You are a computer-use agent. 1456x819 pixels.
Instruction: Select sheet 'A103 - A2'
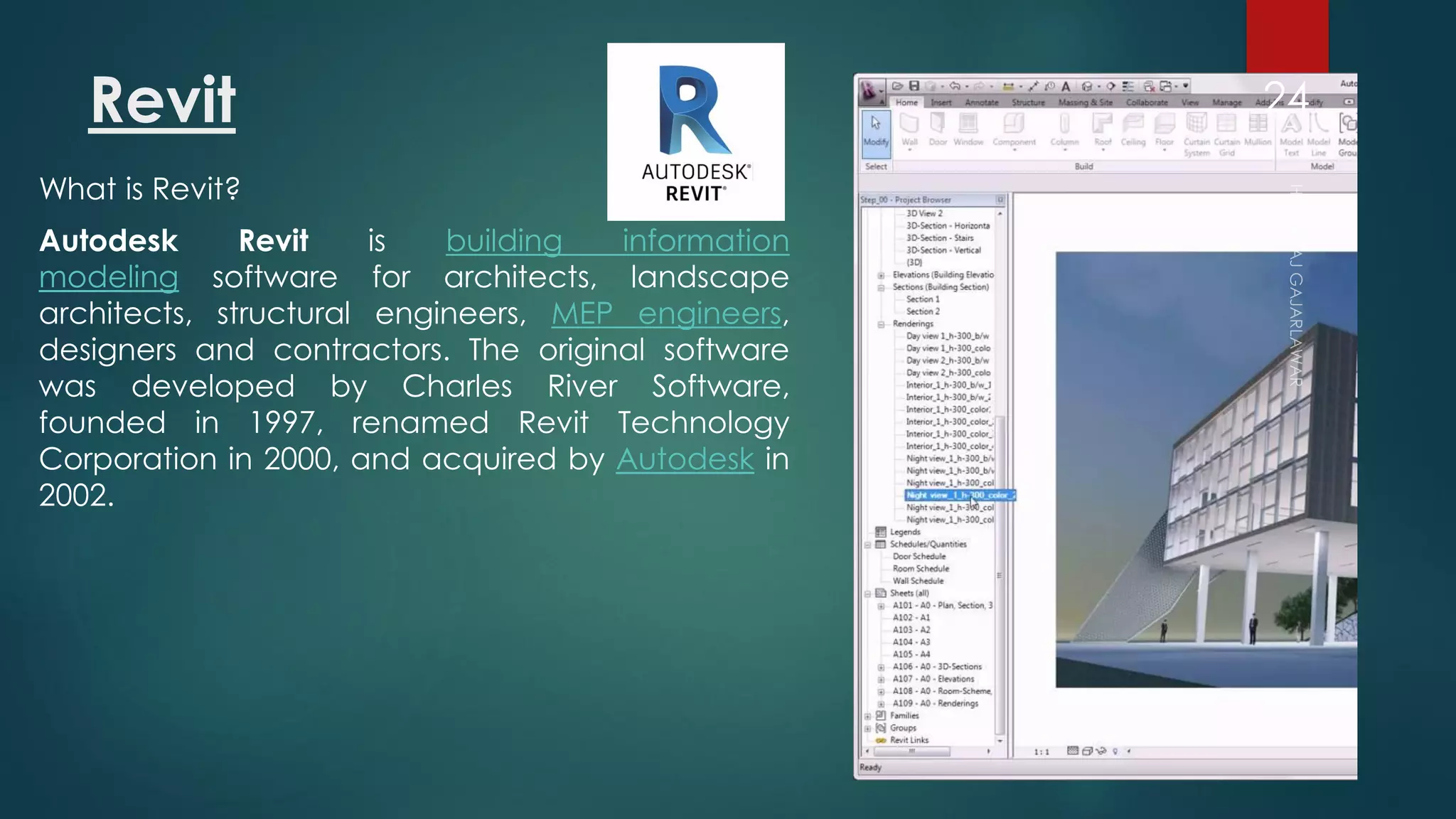(x=911, y=630)
